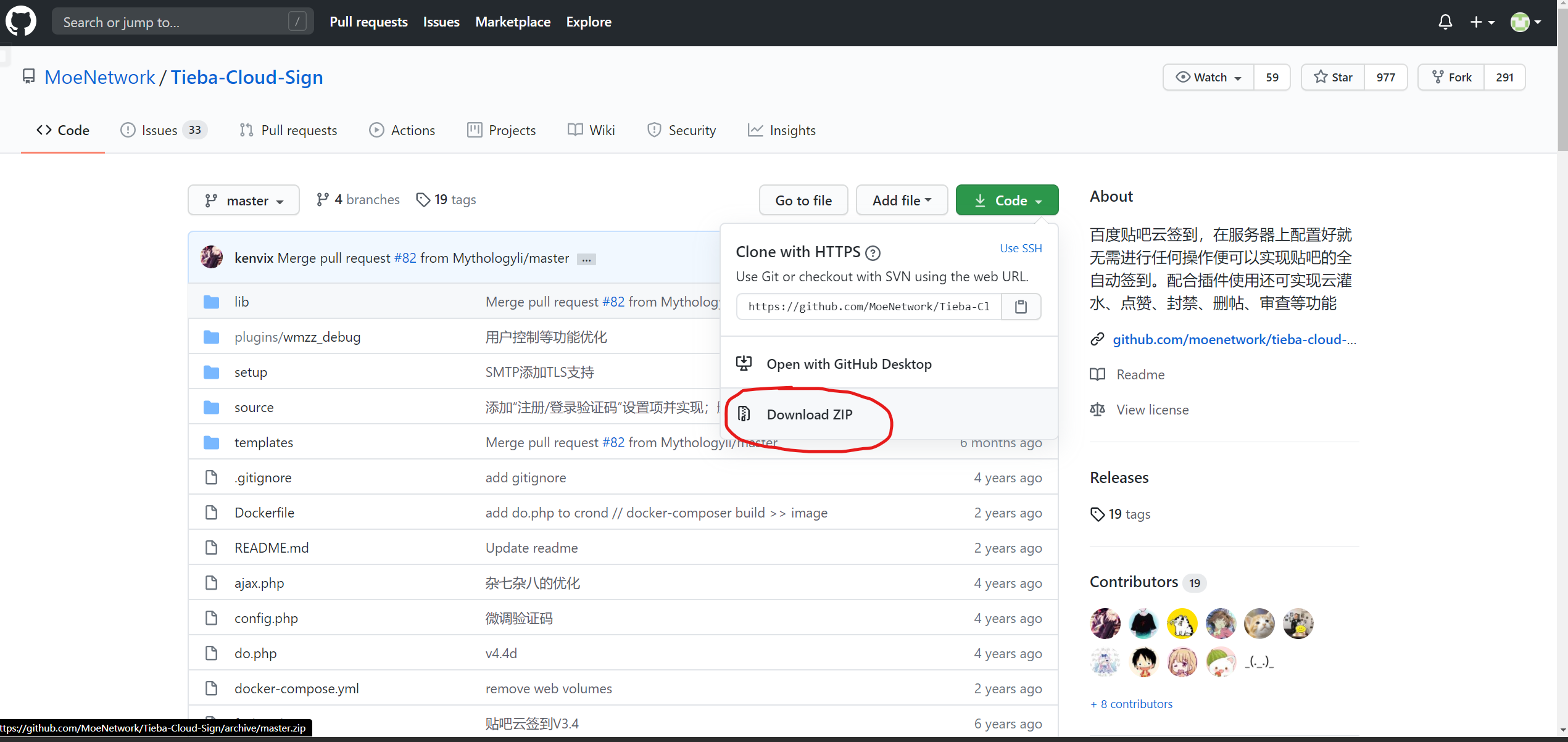Focus the Search or jump to field
The image size is (1568, 742).
[x=183, y=22]
